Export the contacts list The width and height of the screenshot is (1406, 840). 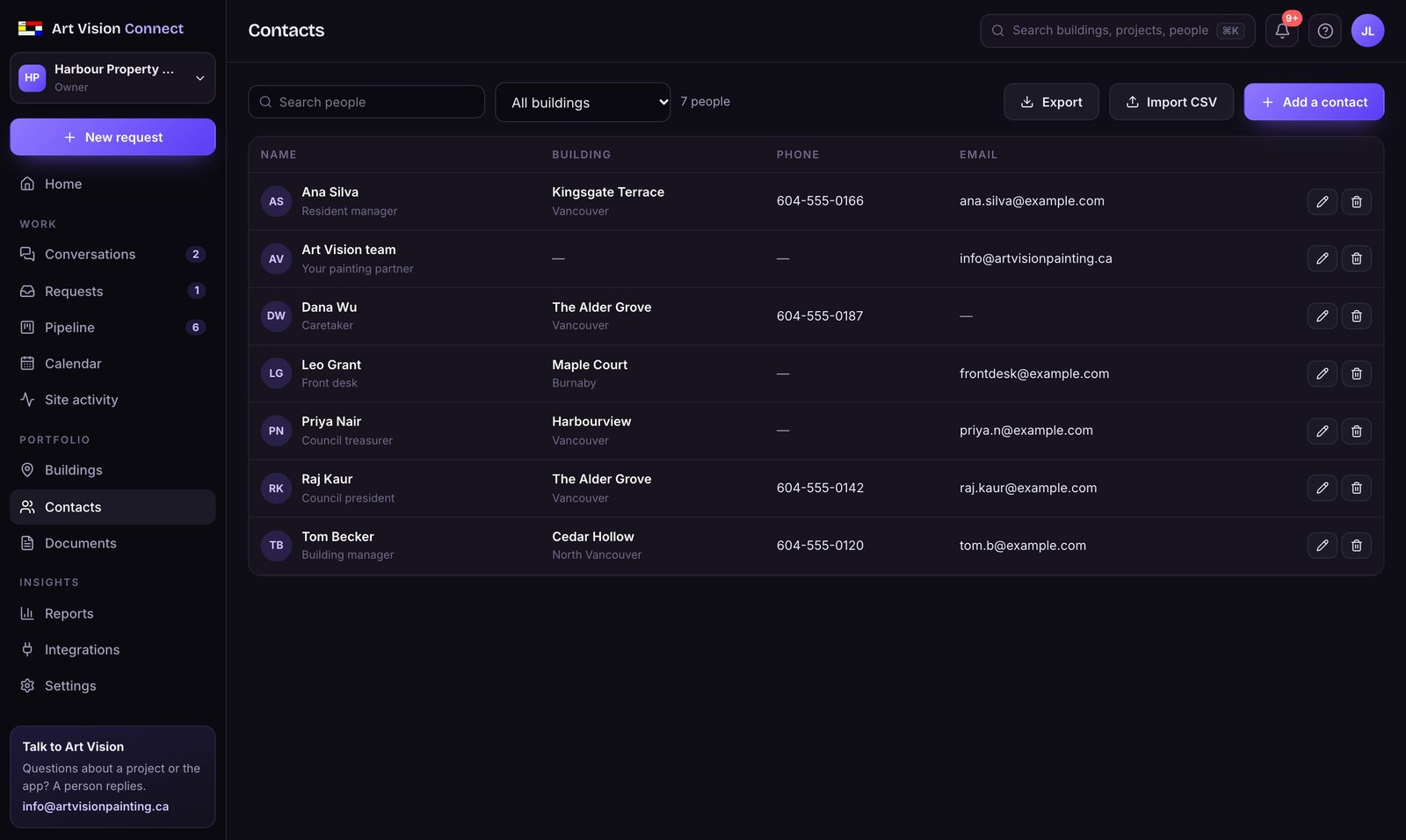(x=1051, y=102)
